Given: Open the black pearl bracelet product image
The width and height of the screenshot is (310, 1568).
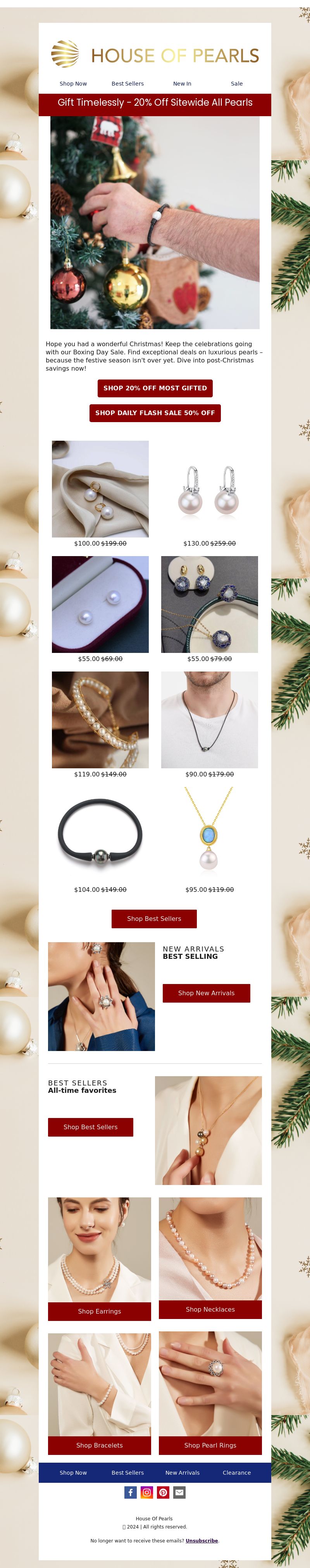Looking at the screenshot, I should point(100,835).
